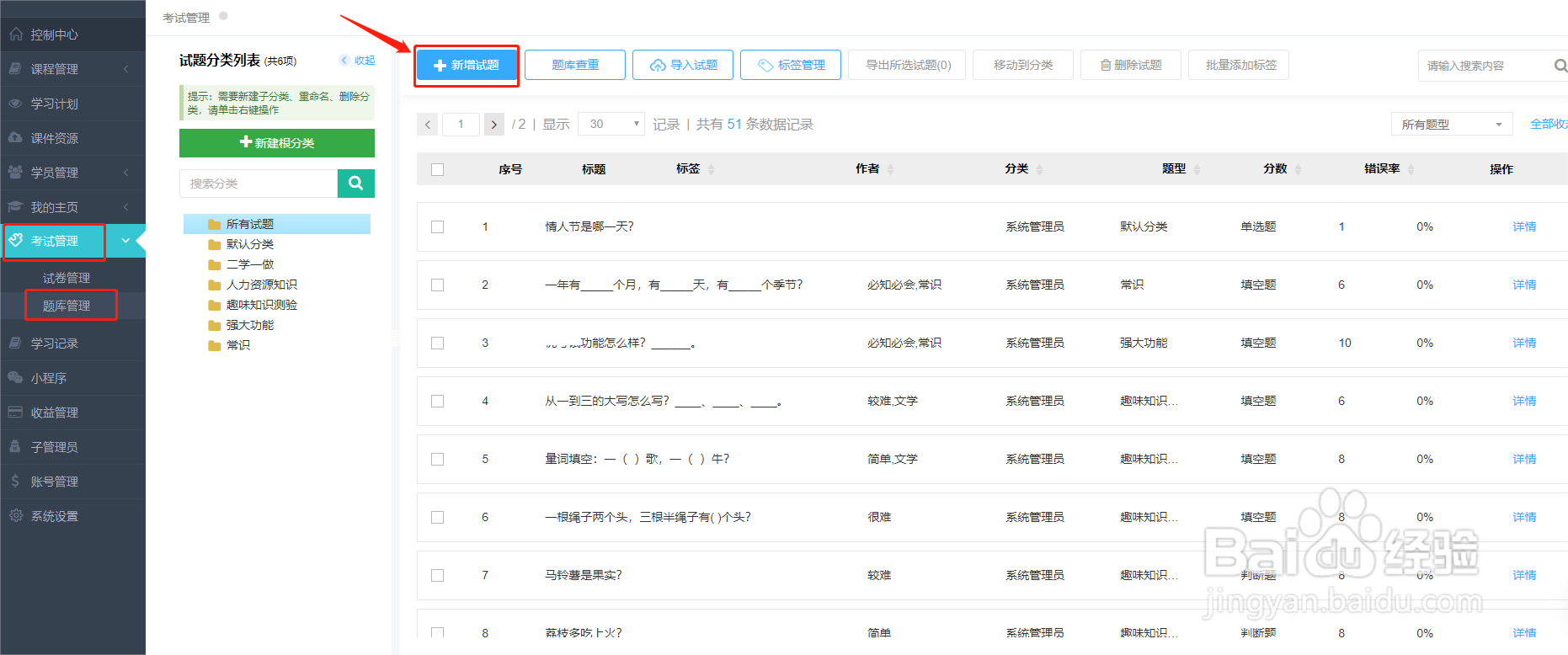The image size is (1568, 655).
Task: Sort by 分类 column arrows
Action: [x=1039, y=169]
